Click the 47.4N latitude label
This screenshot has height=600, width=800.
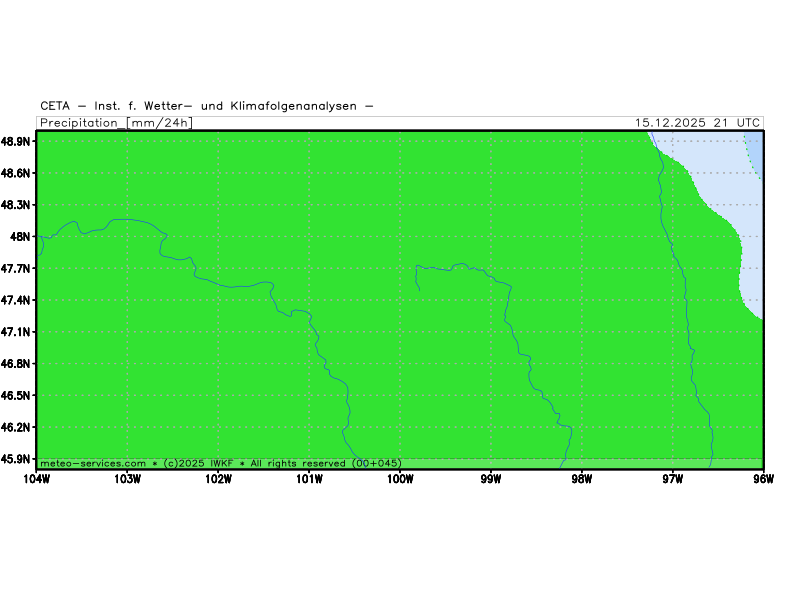click(17, 300)
